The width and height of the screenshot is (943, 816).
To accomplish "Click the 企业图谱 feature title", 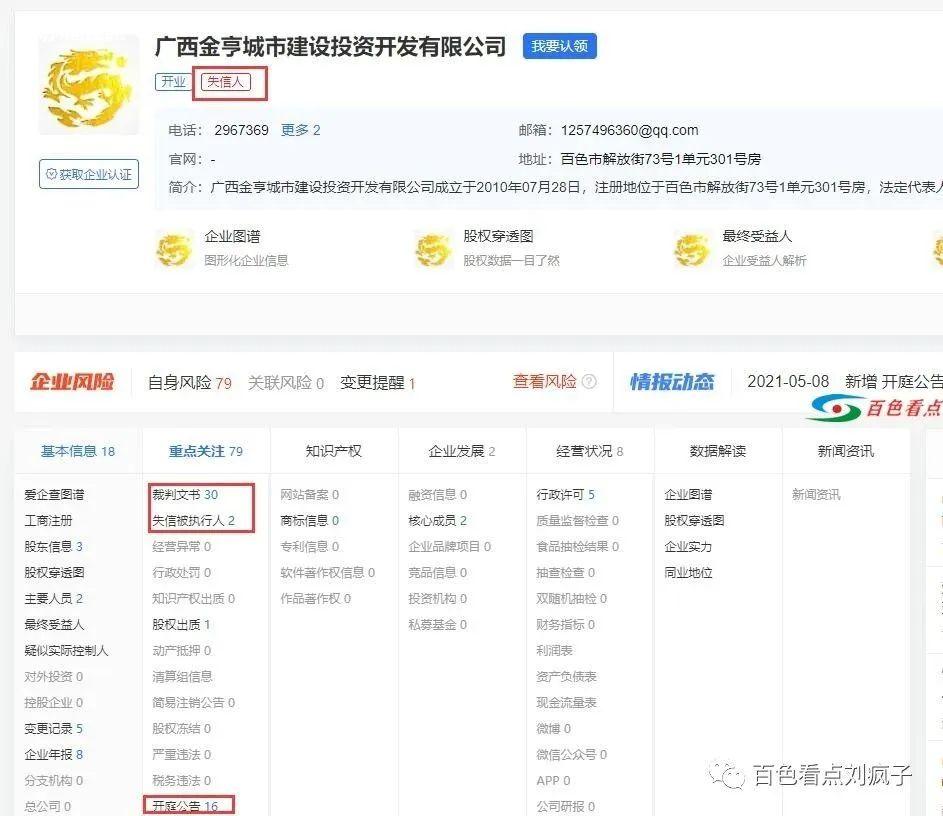I will 232,237.
